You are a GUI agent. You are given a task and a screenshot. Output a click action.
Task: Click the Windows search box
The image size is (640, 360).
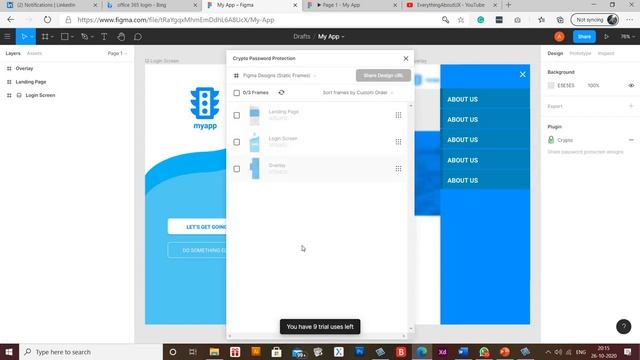91,352
